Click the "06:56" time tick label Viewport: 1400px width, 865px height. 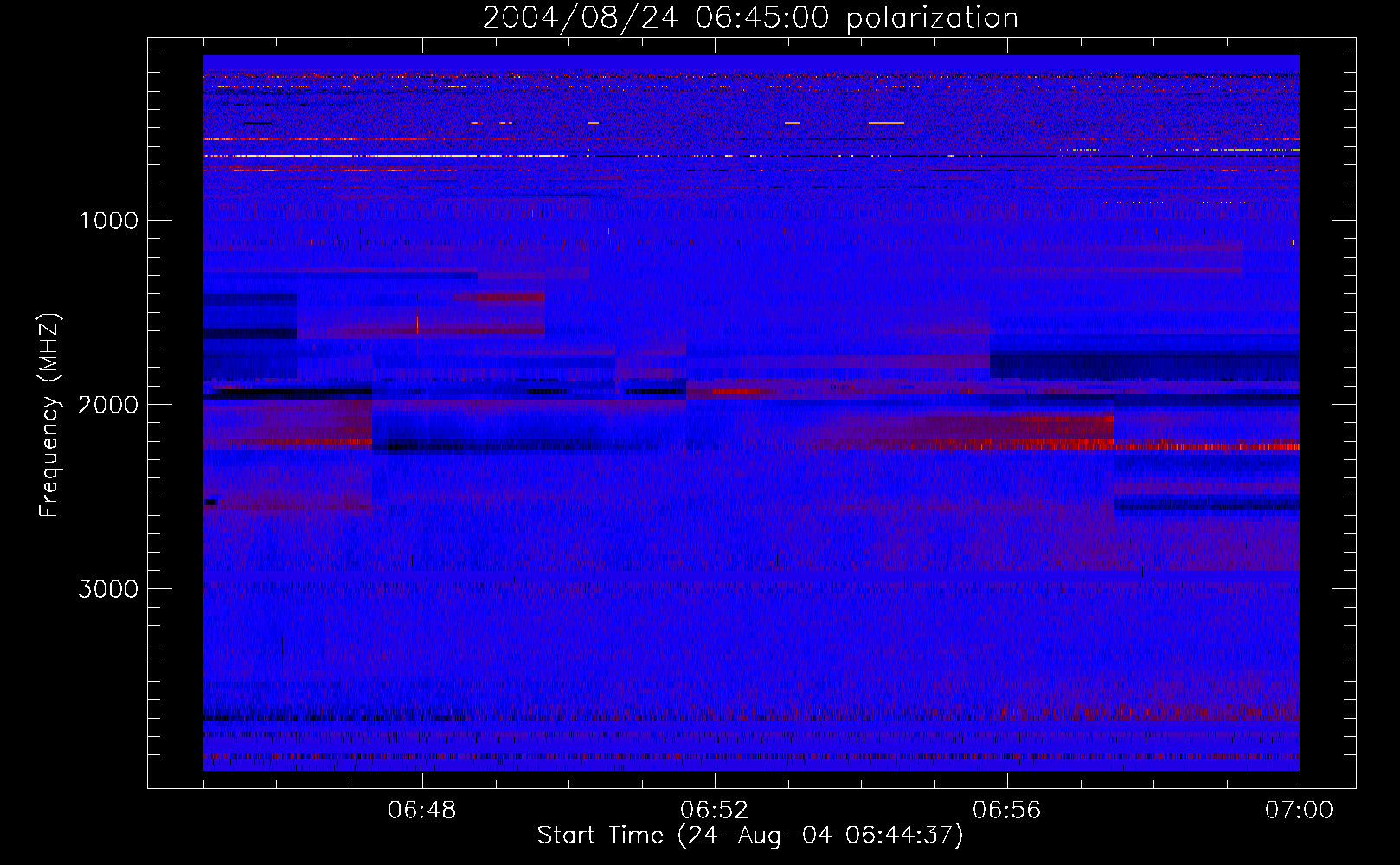(x=1007, y=811)
